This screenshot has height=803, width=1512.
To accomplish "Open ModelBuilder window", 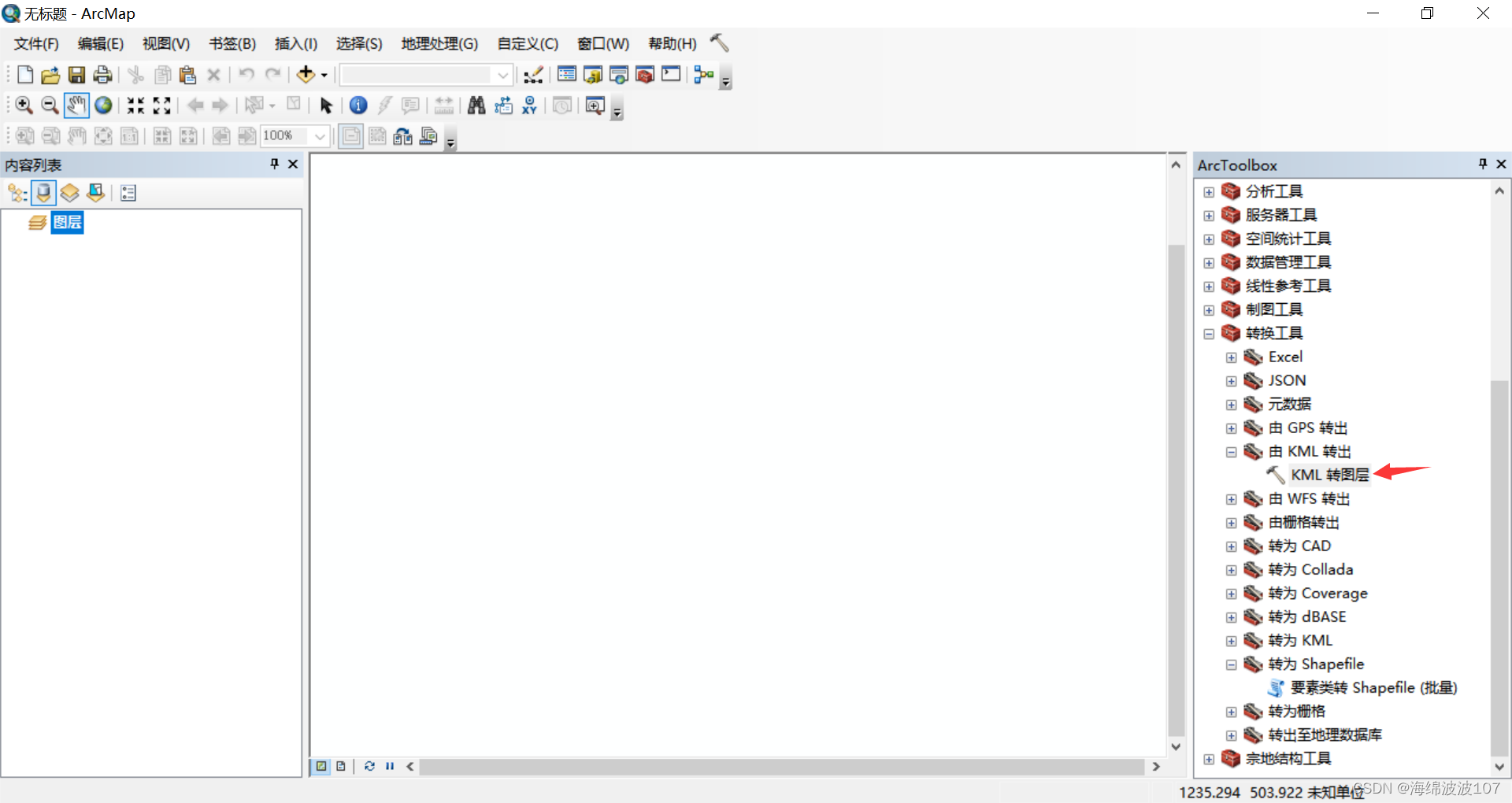I will [x=704, y=75].
